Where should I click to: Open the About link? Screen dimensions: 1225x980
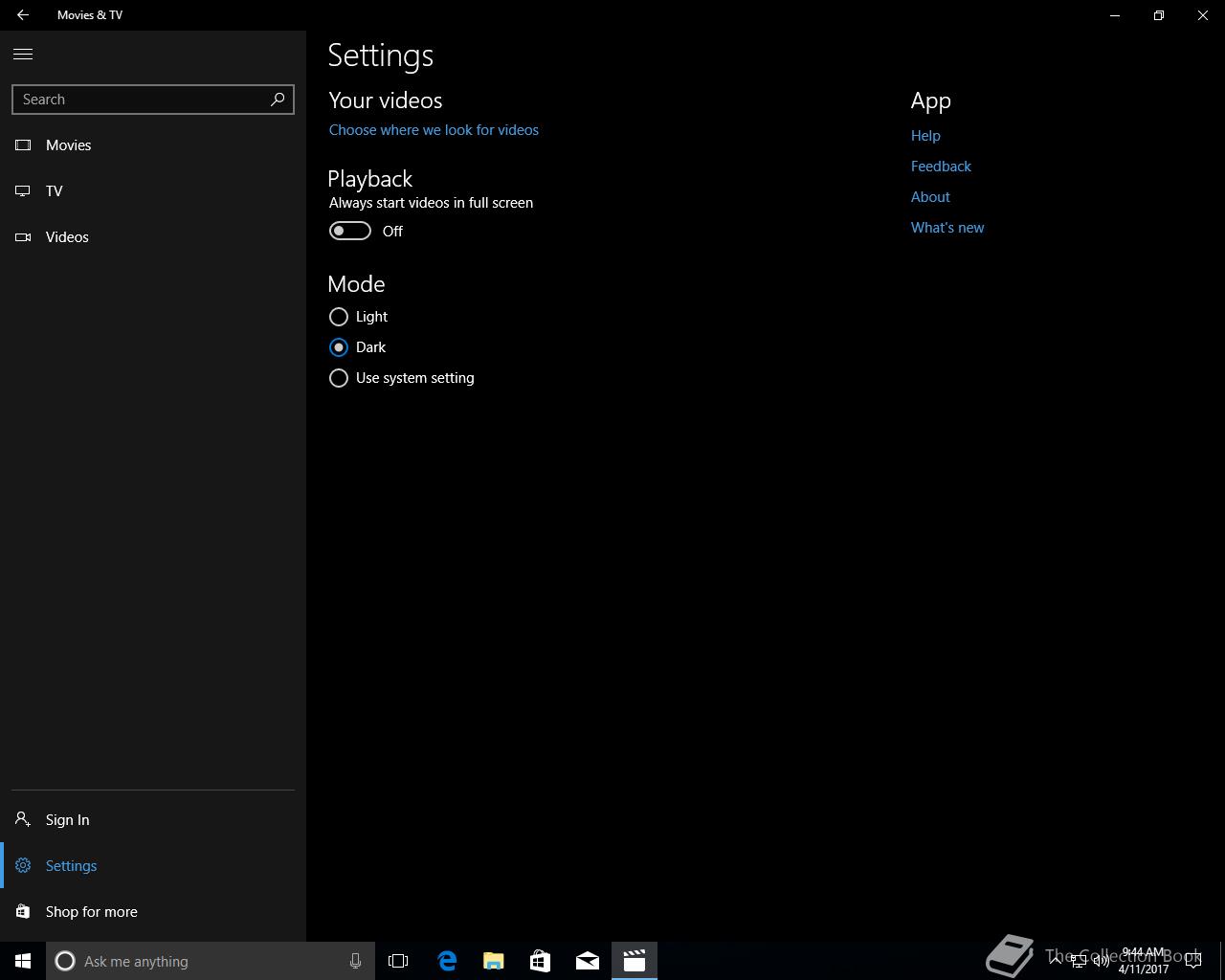[x=930, y=197]
